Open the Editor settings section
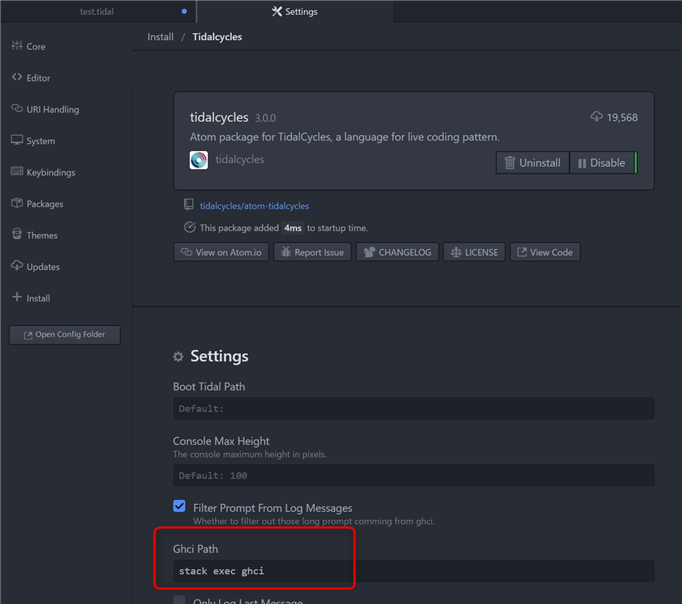682x604 pixels. [31, 78]
